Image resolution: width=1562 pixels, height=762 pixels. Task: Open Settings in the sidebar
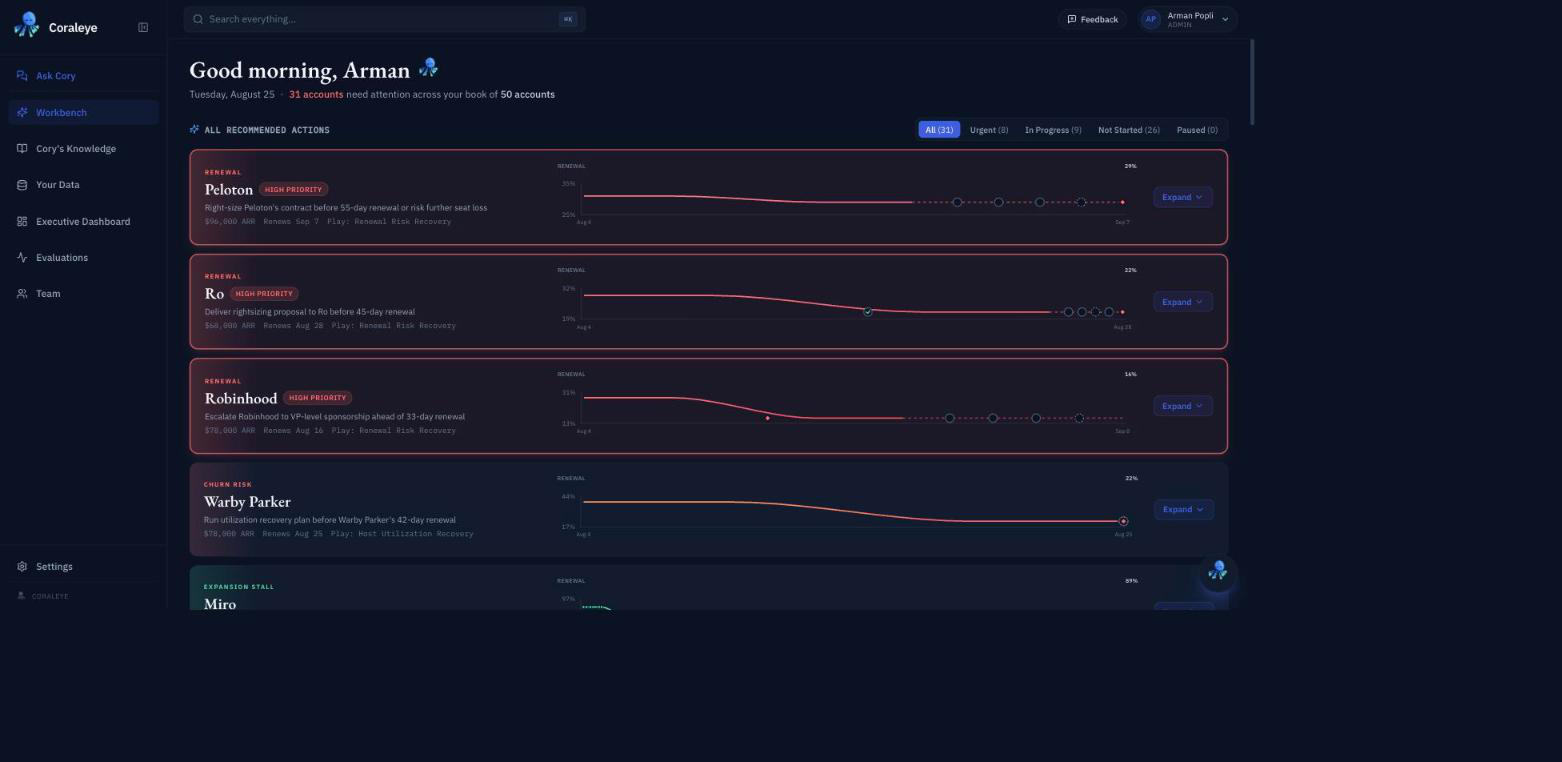(83, 566)
